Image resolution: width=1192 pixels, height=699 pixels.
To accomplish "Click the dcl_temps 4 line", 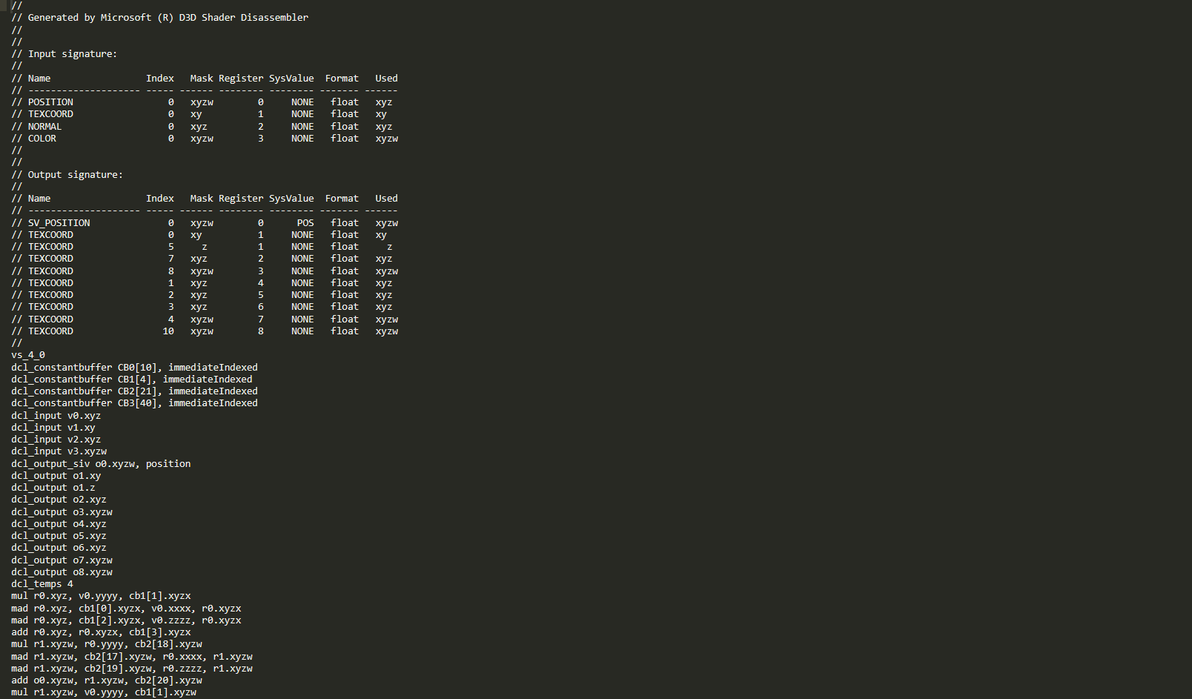I will (42, 584).
